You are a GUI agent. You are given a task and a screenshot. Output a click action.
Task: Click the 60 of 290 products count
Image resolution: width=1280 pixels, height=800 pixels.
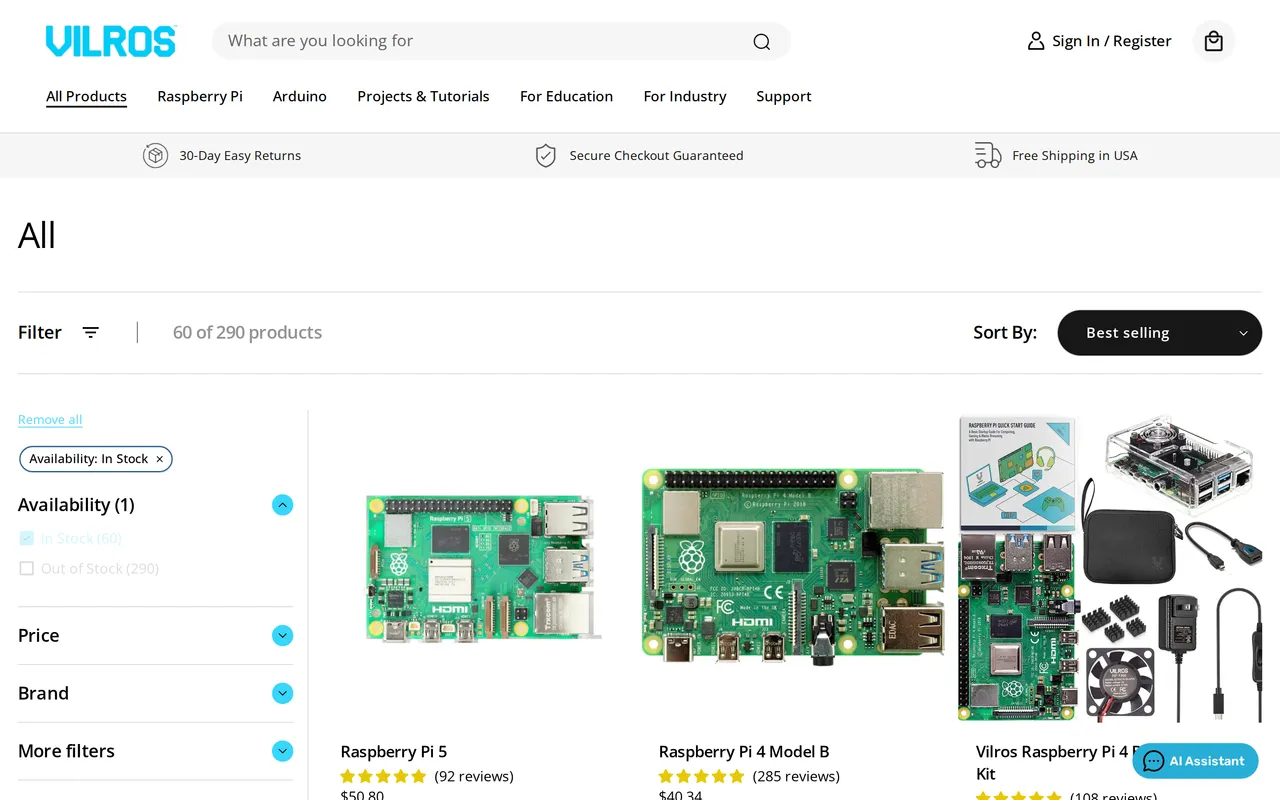pos(247,333)
